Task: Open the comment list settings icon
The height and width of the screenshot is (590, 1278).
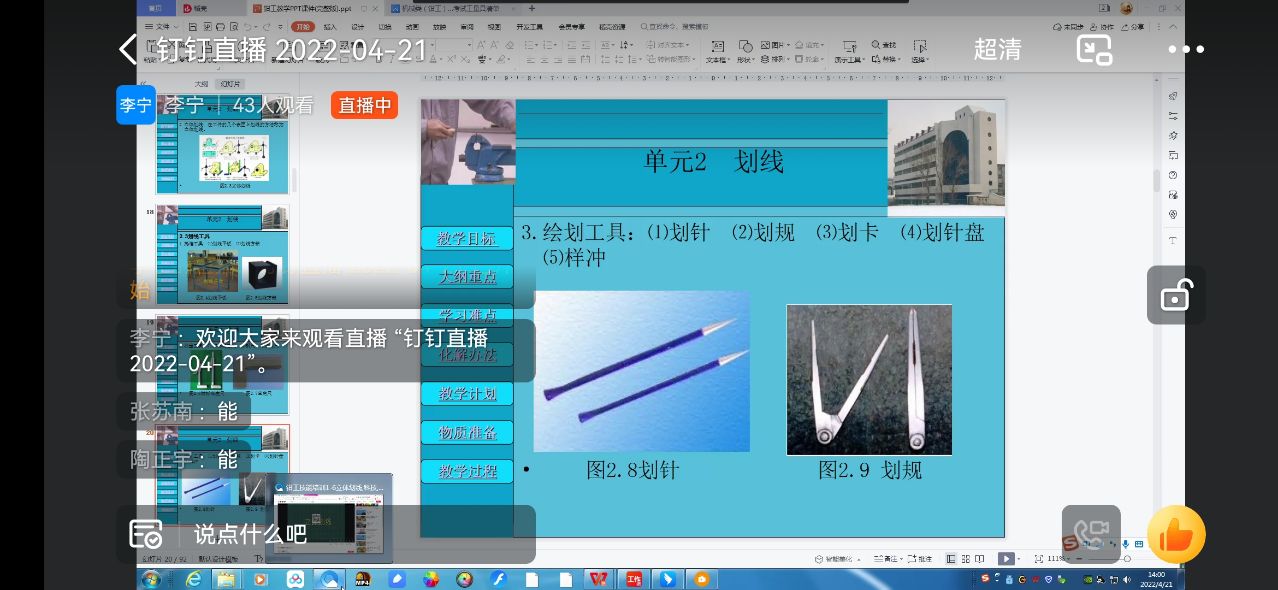Action: click(x=146, y=534)
